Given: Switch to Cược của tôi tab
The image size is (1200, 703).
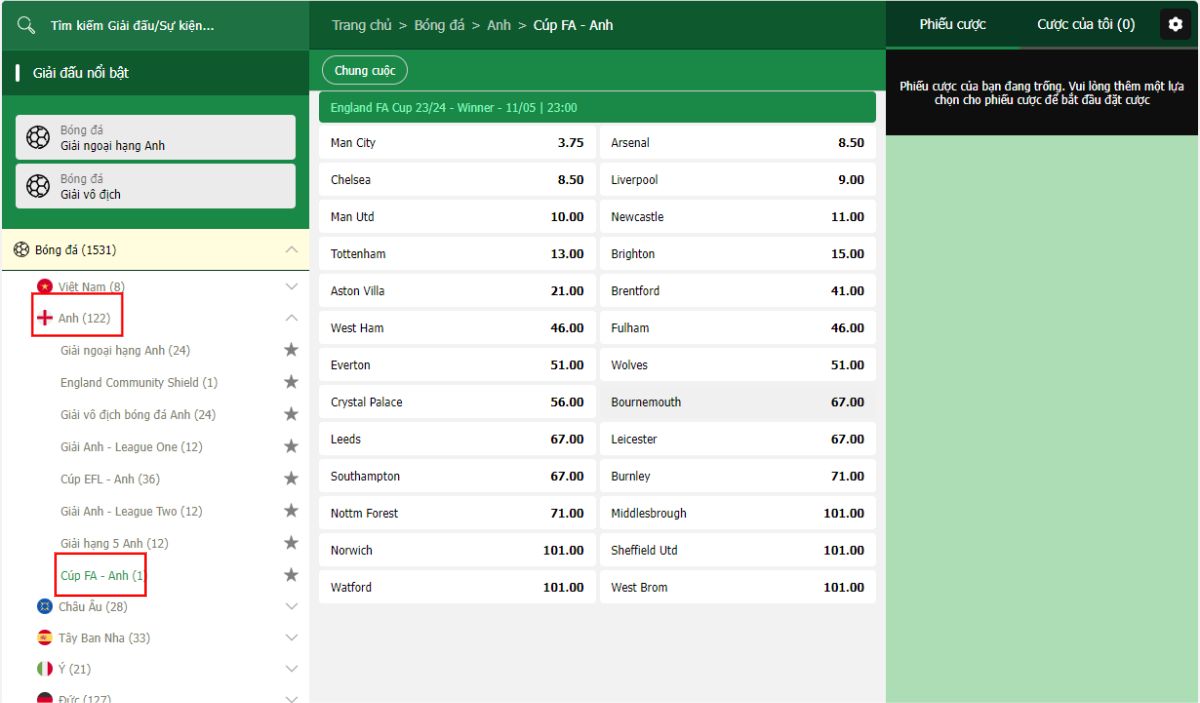Looking at the screenshot, I should coord(1085,25).
